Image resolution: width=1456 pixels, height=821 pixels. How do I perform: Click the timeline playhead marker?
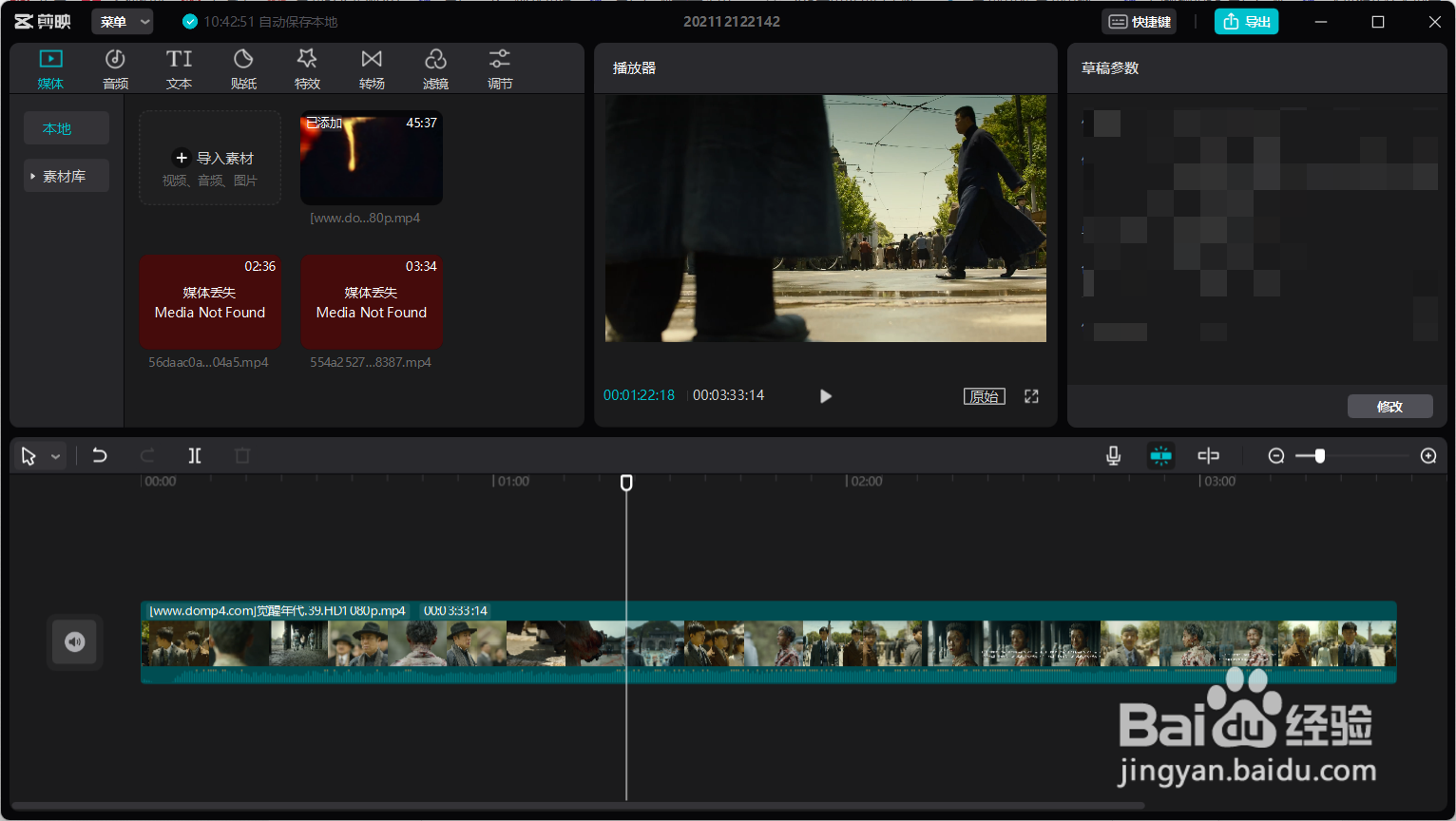pyautogui.click(x=626, y=483)
